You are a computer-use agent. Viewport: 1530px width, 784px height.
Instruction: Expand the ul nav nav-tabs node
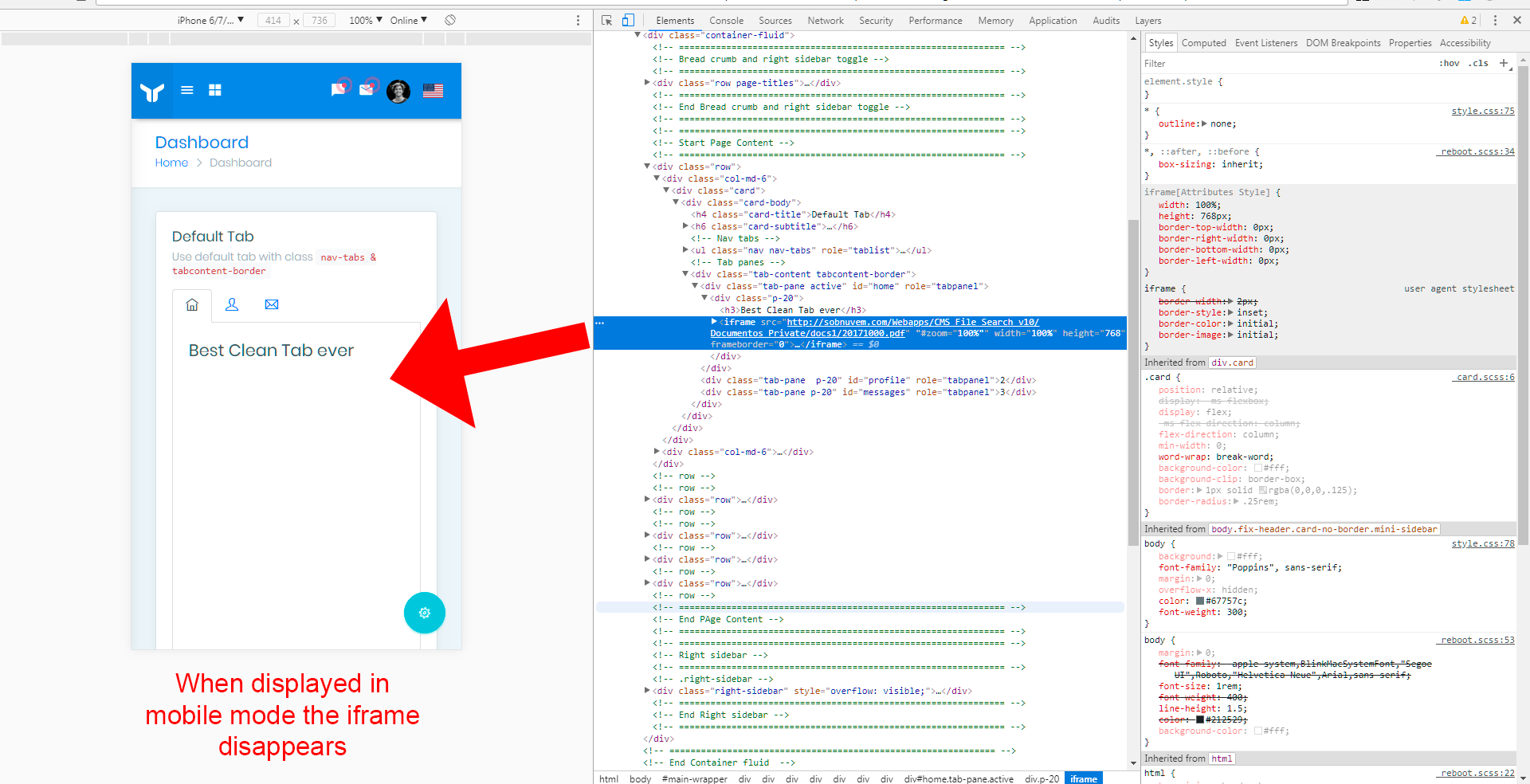click(x=685, y=250)
